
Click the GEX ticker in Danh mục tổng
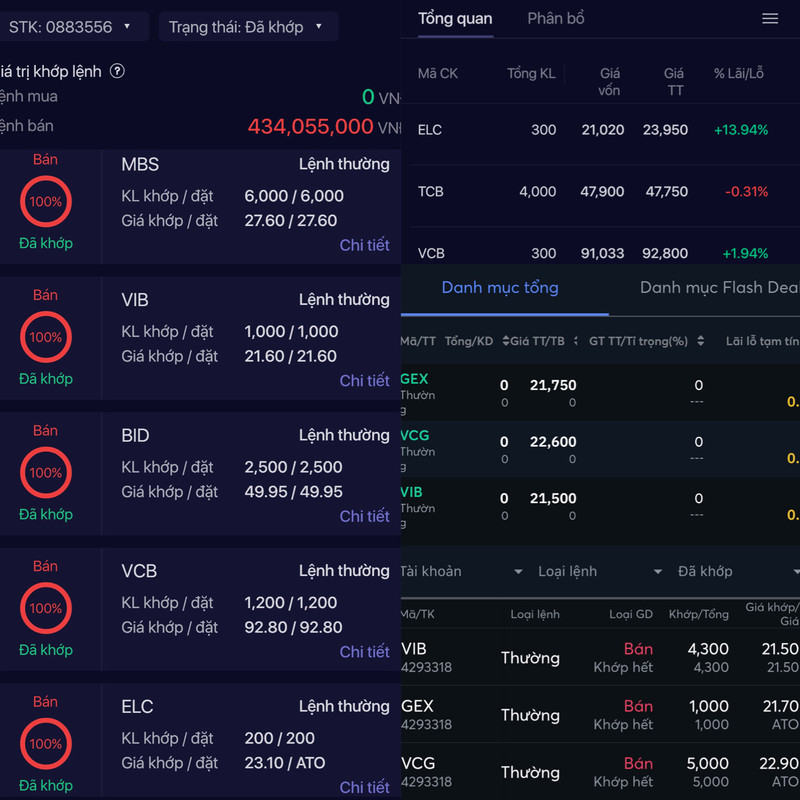pyautogui.click(x=414, y=379)
